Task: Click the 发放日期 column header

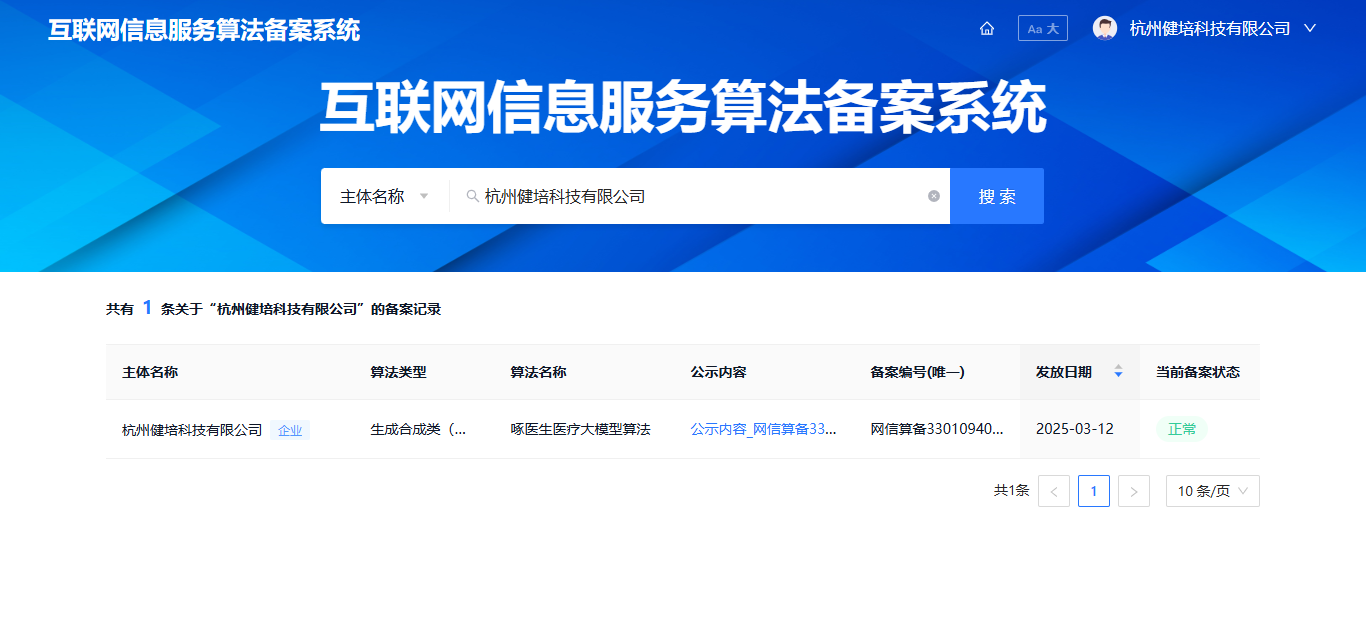Action: pyautogui.click(x=1064, y=372)
